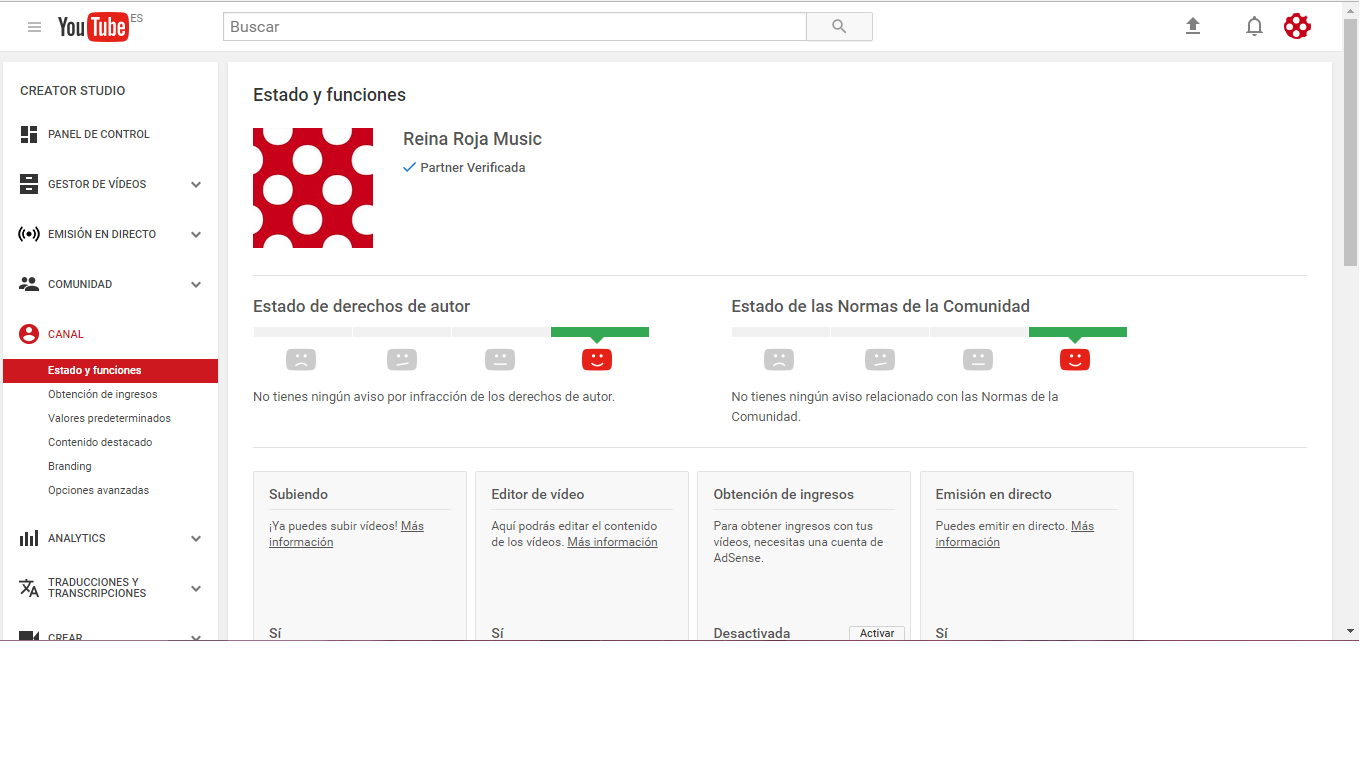Open the account avatar menu
Image resolution: width=1366 pixels, height=768 pixels.
[x=1297, y=27]
